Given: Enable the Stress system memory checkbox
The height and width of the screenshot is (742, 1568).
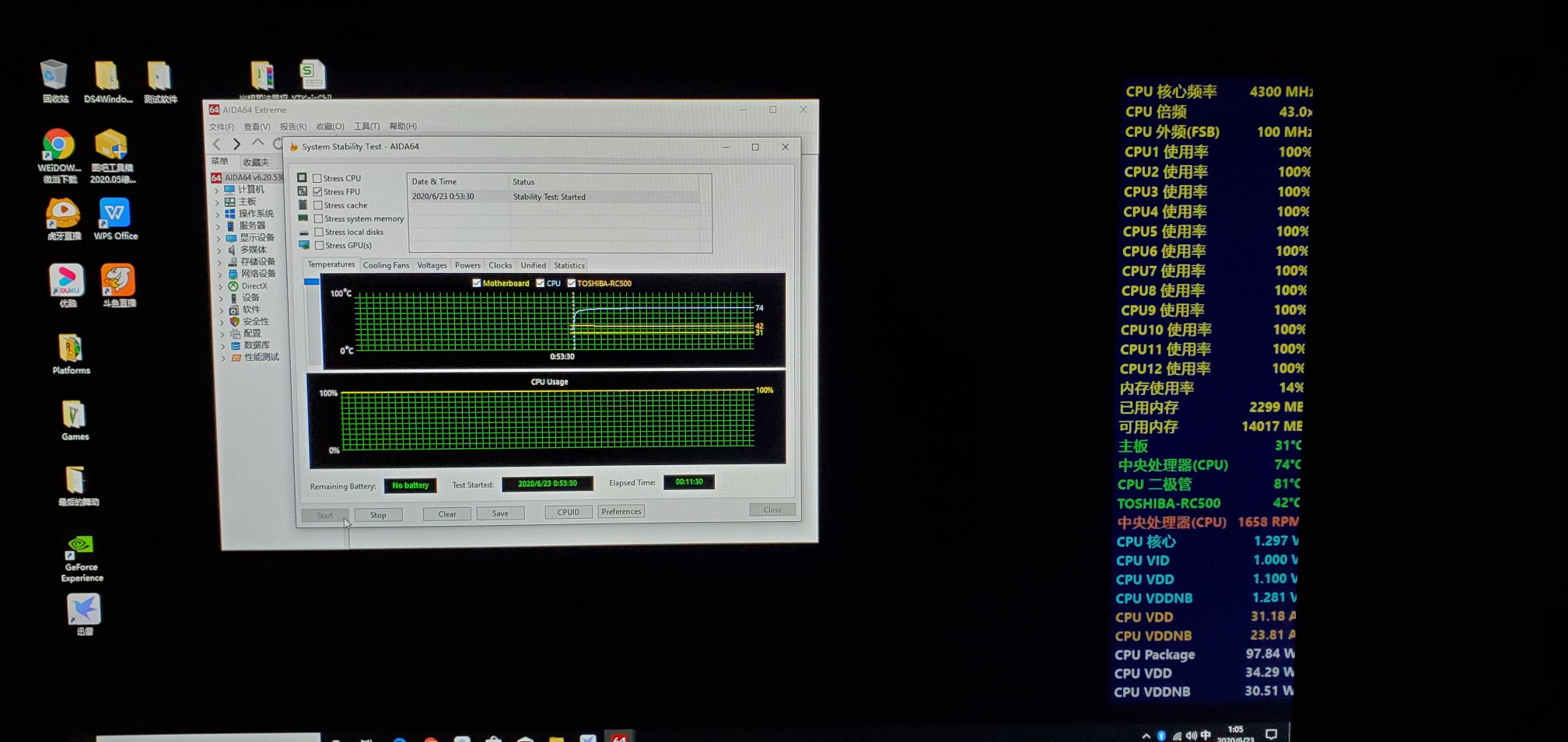Looking at the screenshot, I should pos(318,219).
